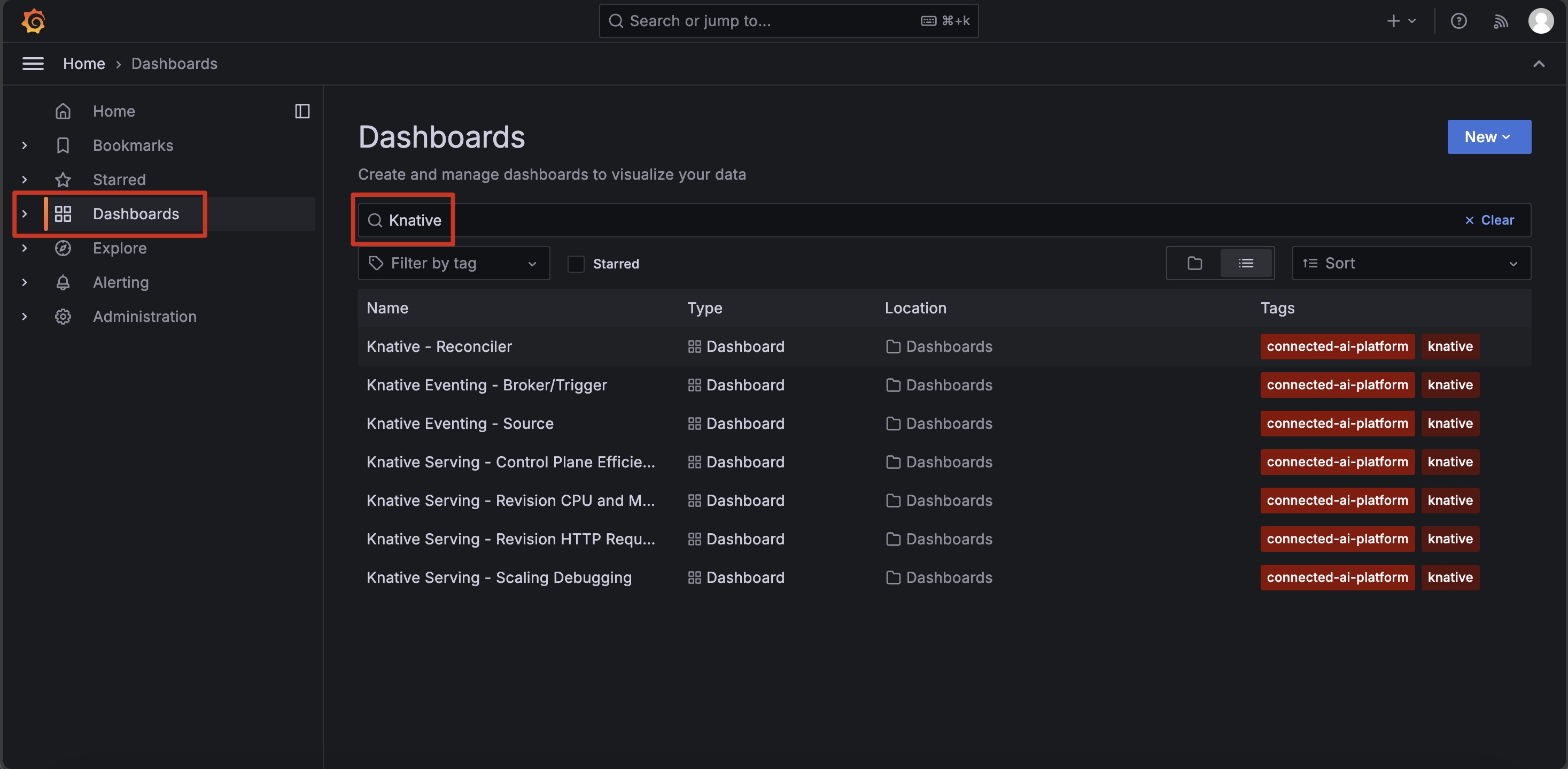This screenshot has width=1568, height=769.
Task: Select Bookmarks in sidebar menu
Action: [133, 145]
